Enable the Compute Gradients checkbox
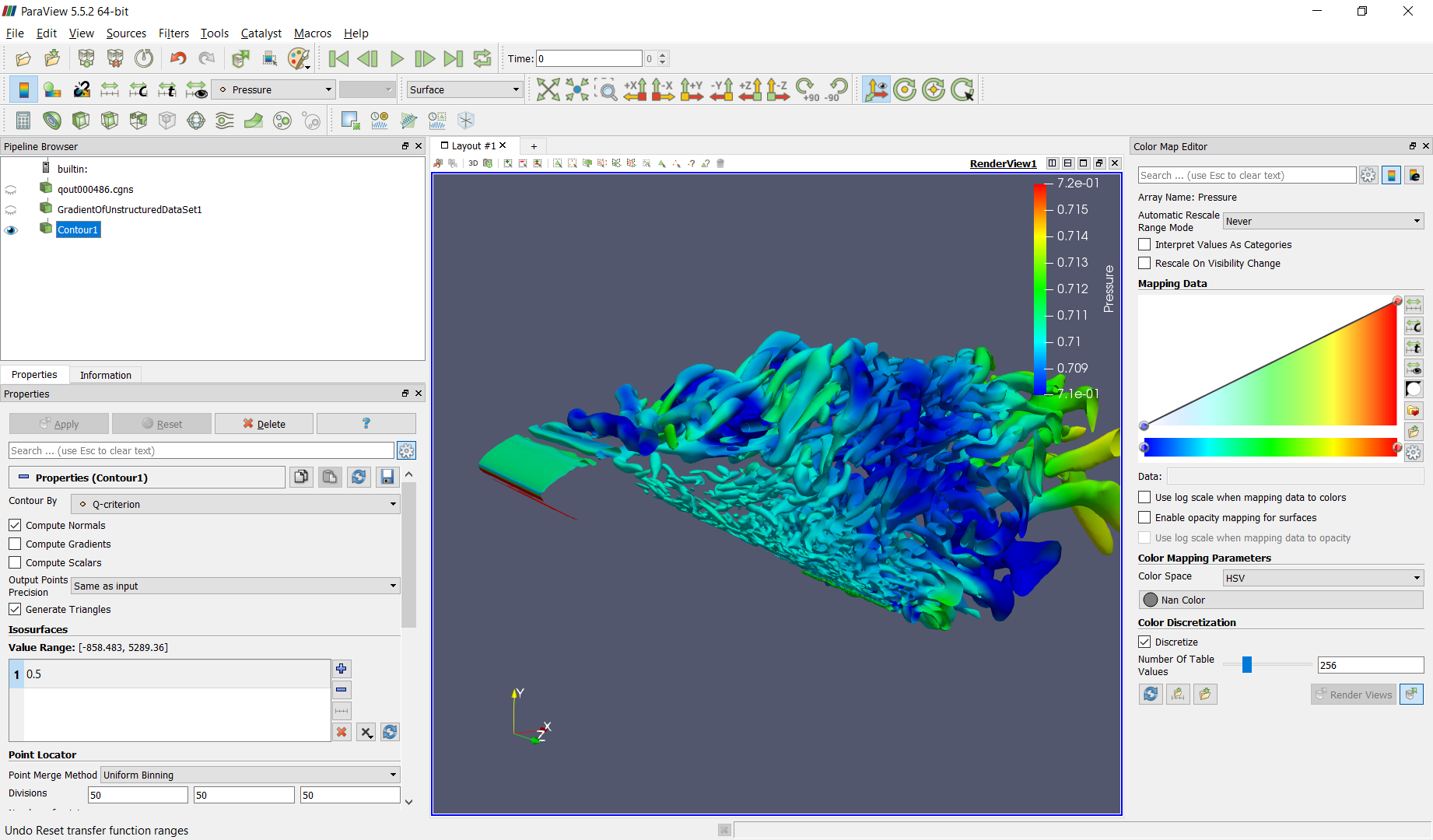1433x840 pixels. point(15,544)
